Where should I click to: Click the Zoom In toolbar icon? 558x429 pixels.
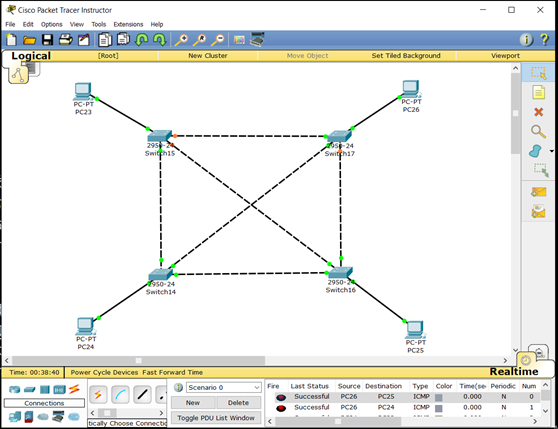181,40
